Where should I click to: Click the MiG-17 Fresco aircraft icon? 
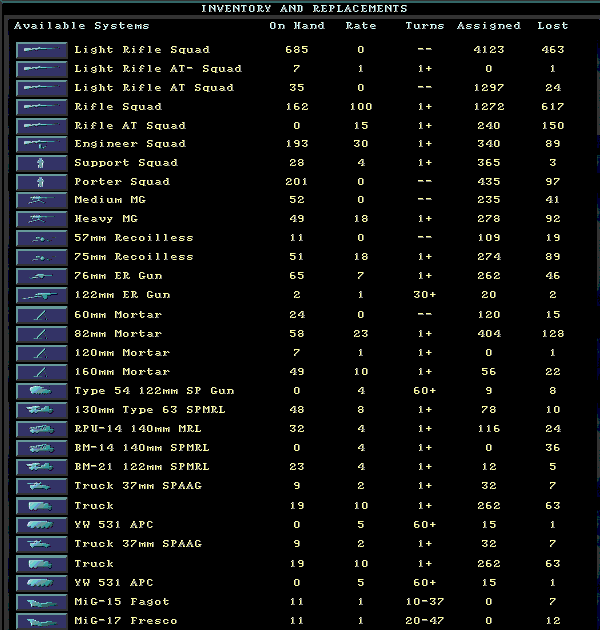(42, 621)
